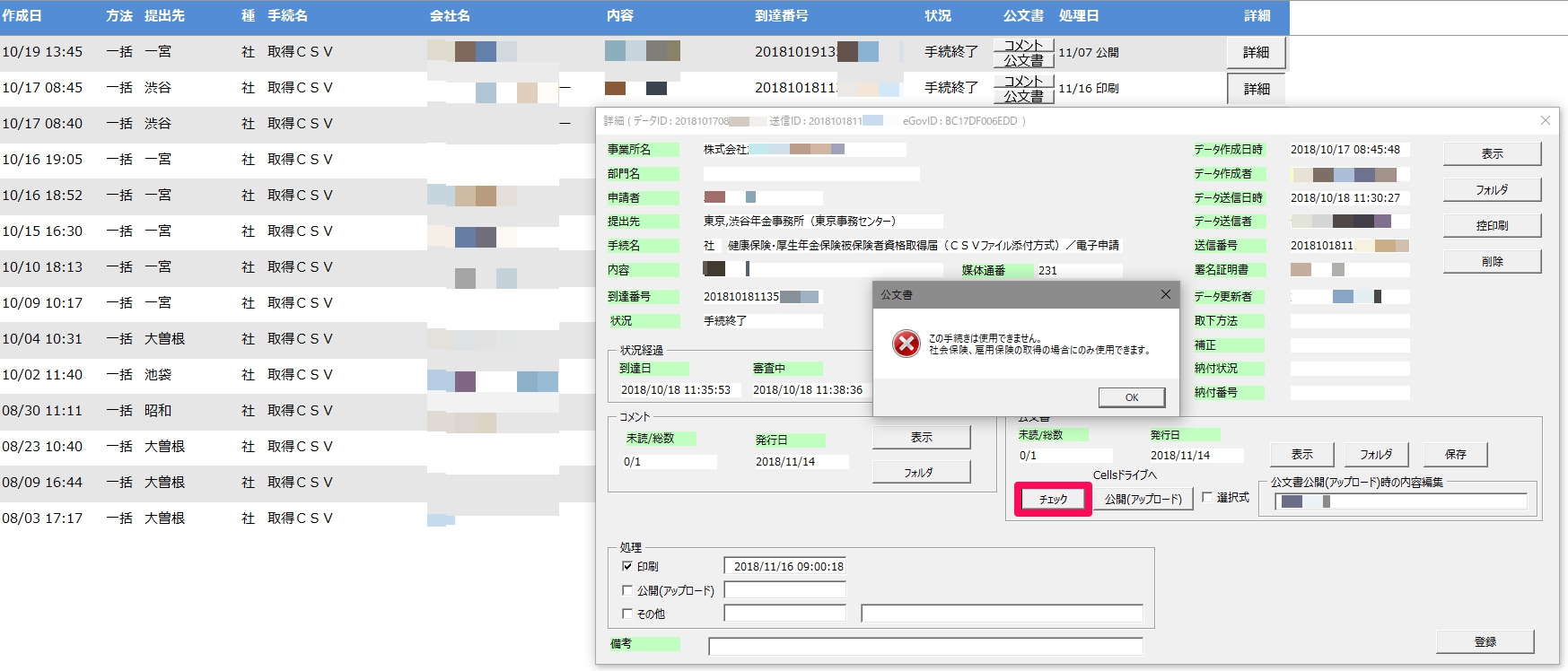Close the 公文書 message box with its X
This screenshot has width=1568, height=671.
click(x=1165, y=294)
